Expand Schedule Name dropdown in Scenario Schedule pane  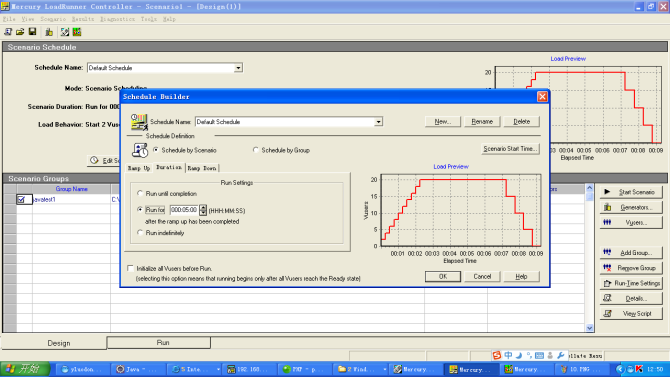coord(238,68)
